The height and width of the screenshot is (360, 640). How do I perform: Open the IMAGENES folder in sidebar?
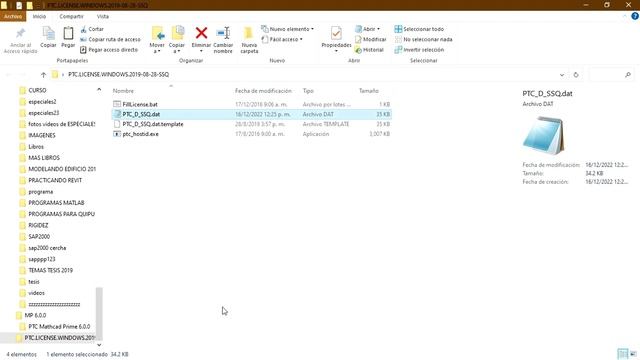tap(42, 135)
